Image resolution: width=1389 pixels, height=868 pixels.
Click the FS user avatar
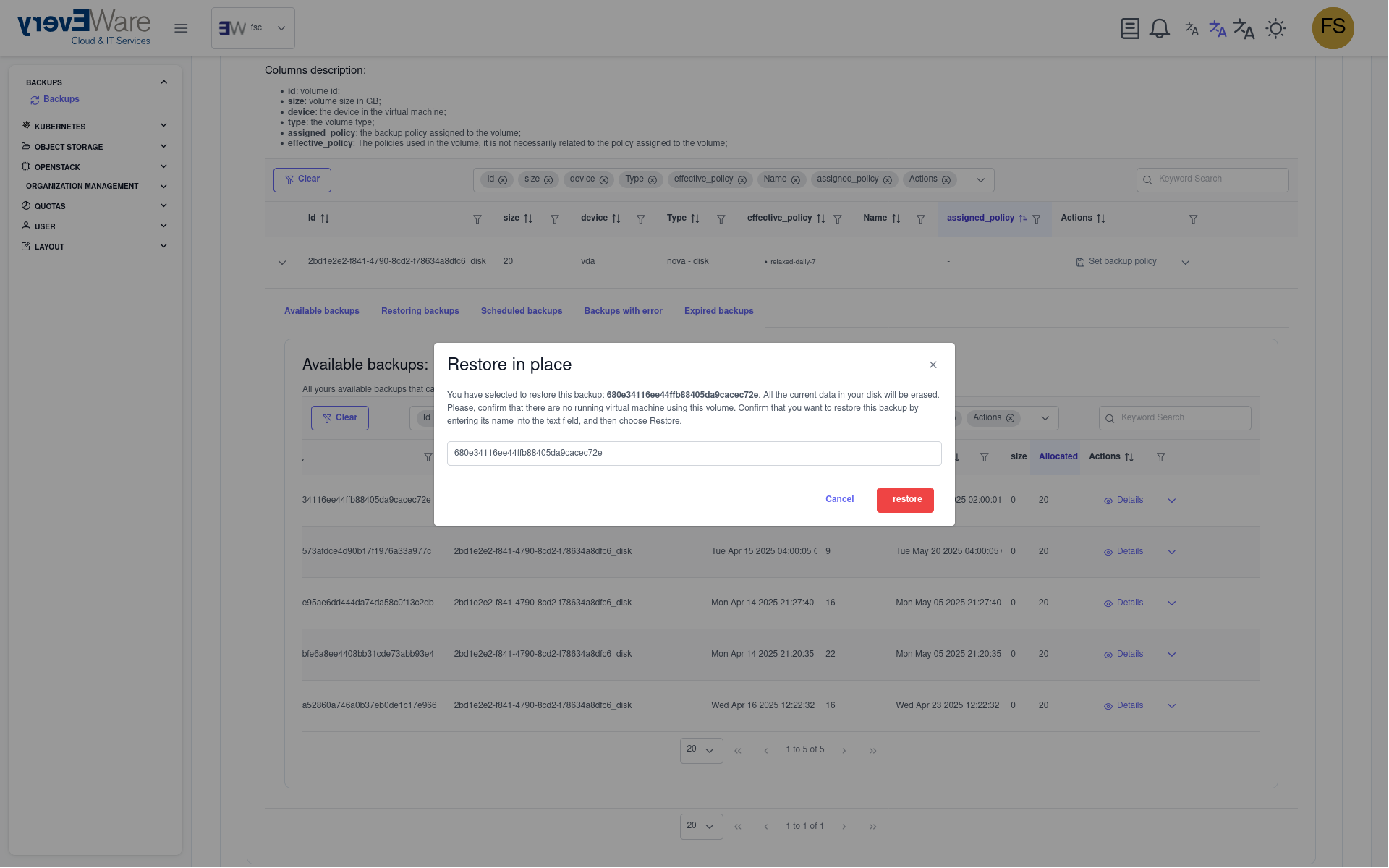[x=1333, y=28]
